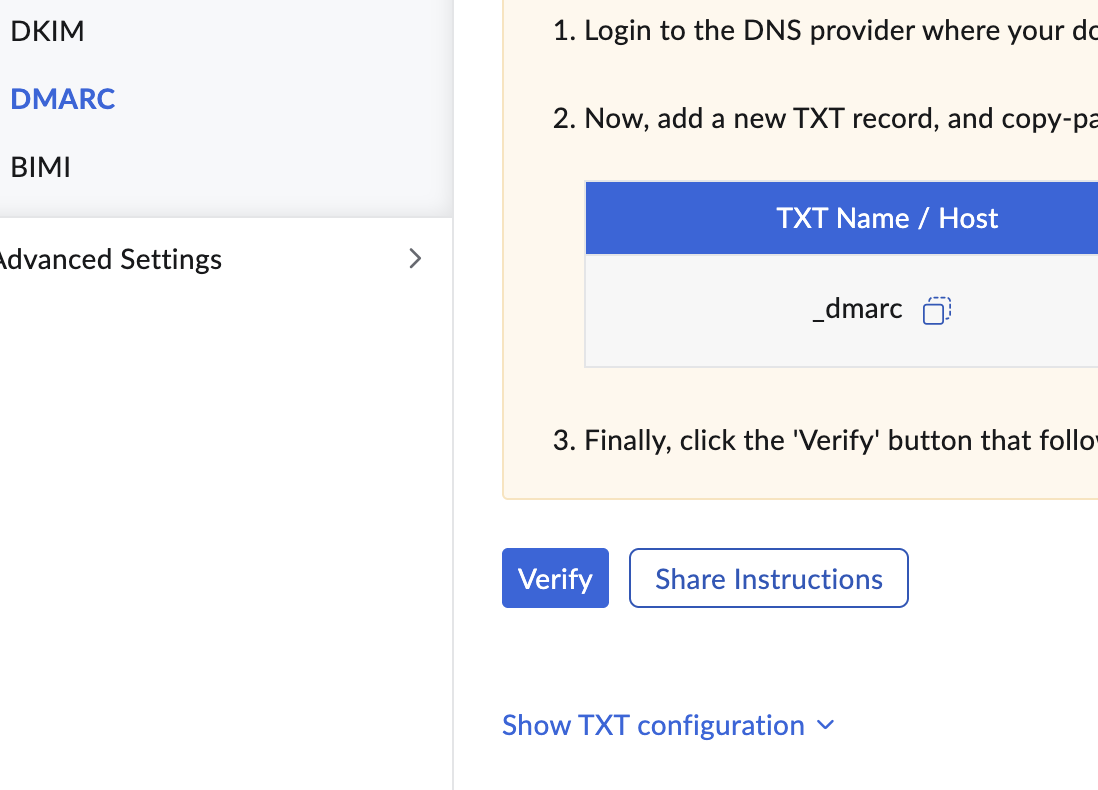The image size is (1098, 790).
Task: Open the DKIM settings page
Action: tap(47, 31)
